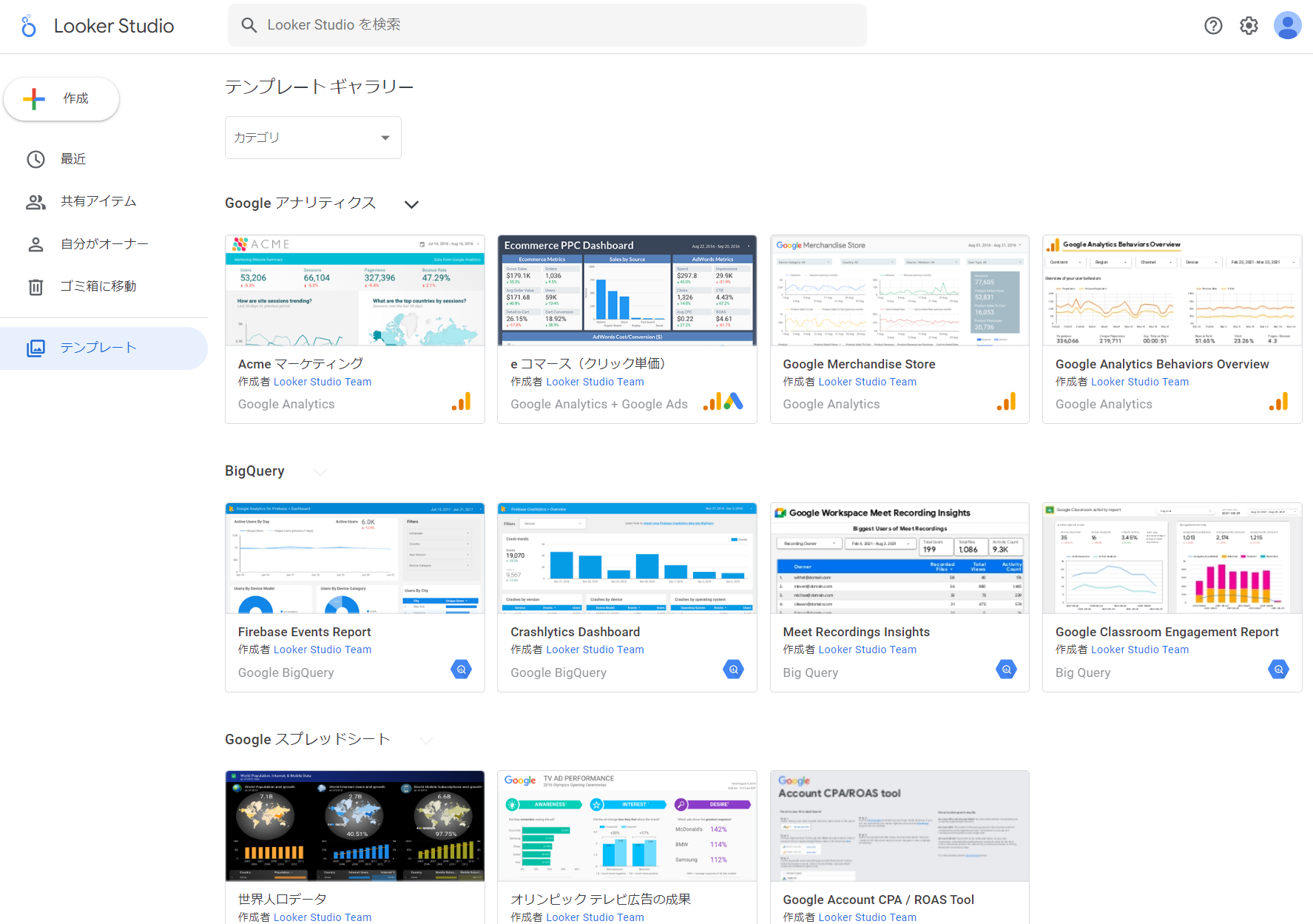Click the colorful plus icon in 作成
This screenshot has height=924, width=1313.
point(34,99)
